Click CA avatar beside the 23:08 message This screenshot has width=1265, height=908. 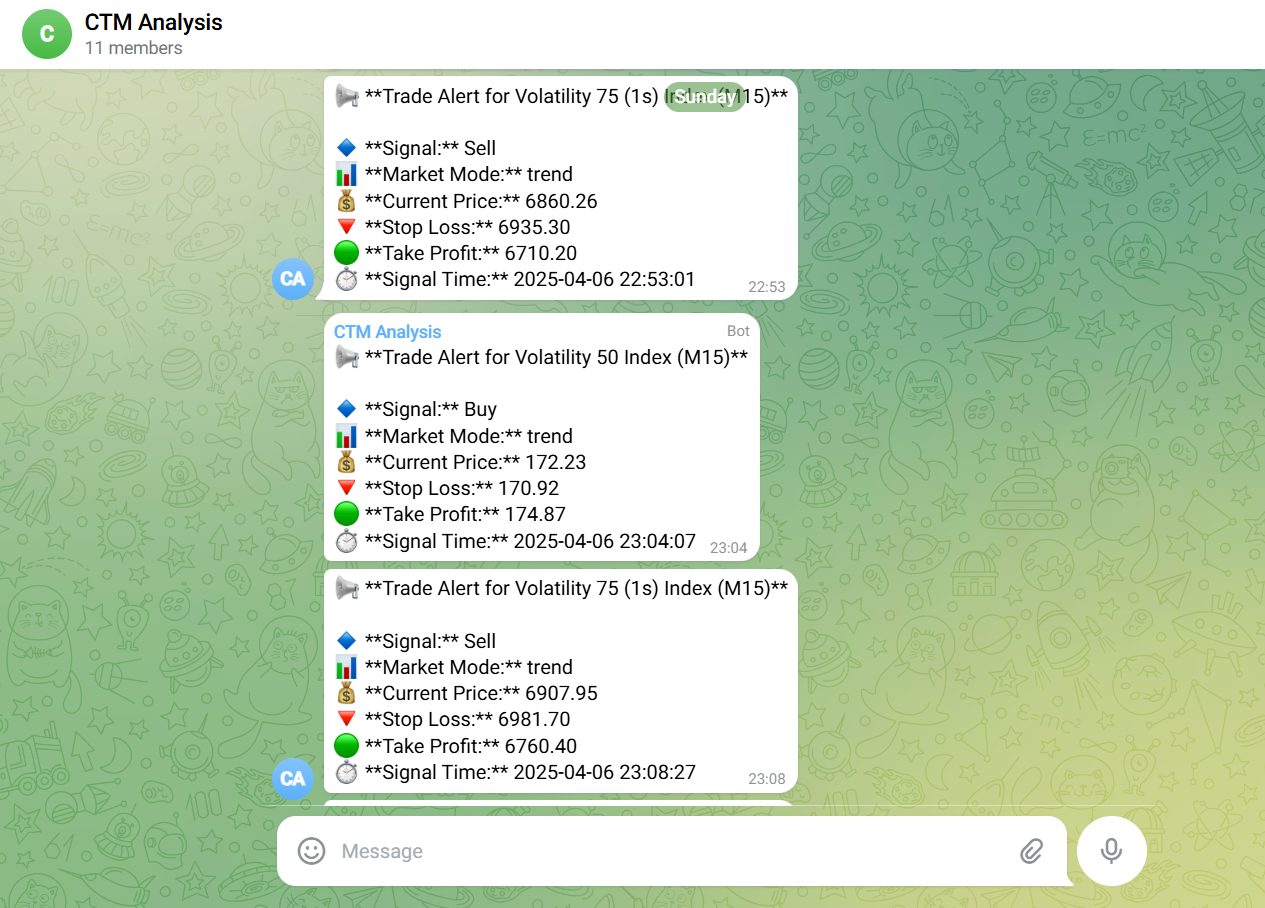(293, 779)
